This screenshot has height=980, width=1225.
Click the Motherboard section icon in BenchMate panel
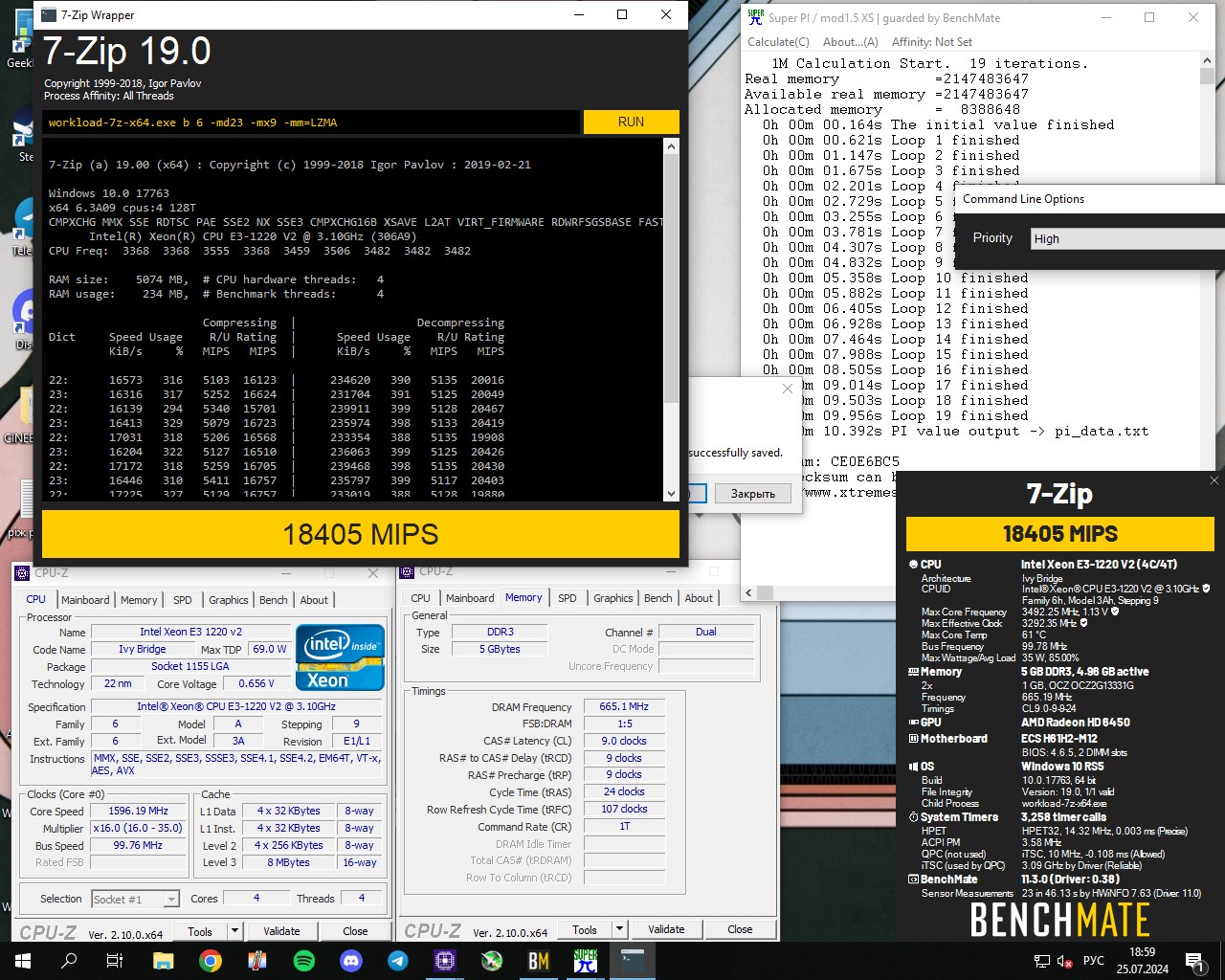click(x=913, y=739)
